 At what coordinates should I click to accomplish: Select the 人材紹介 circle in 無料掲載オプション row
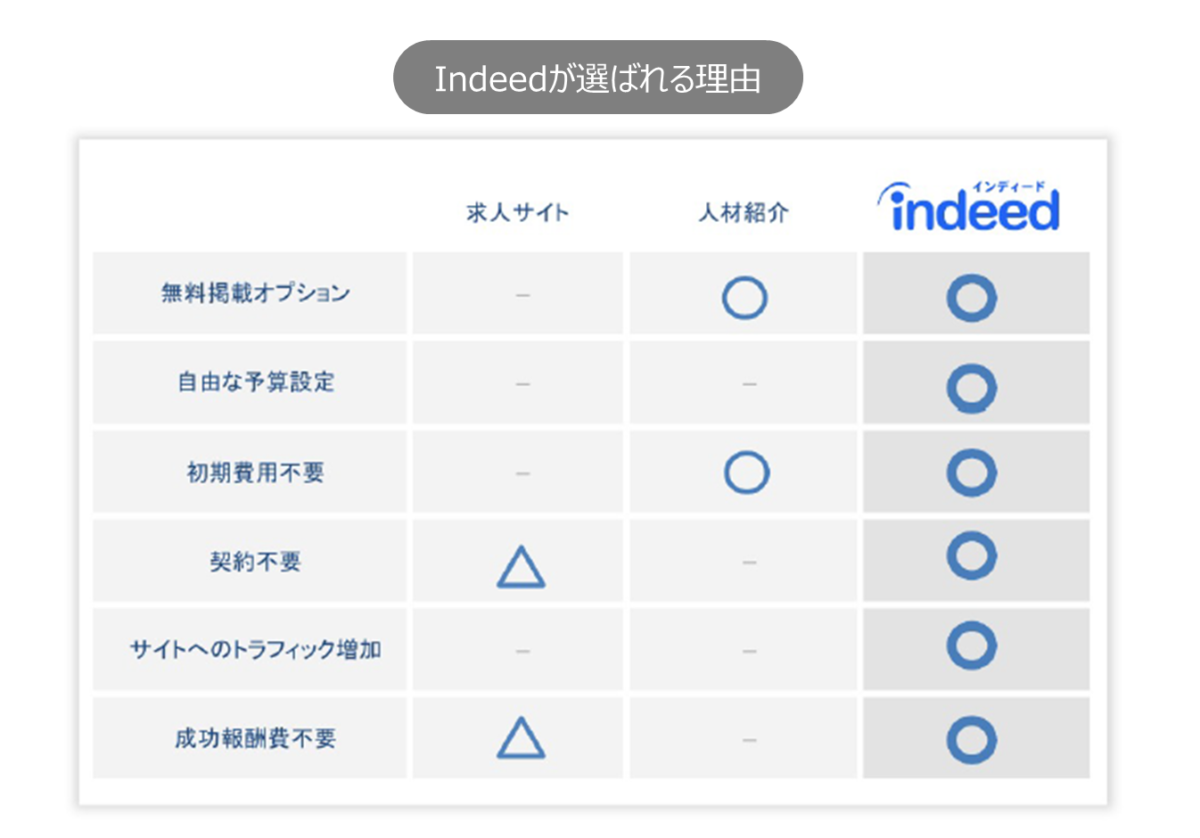(744, 298)
